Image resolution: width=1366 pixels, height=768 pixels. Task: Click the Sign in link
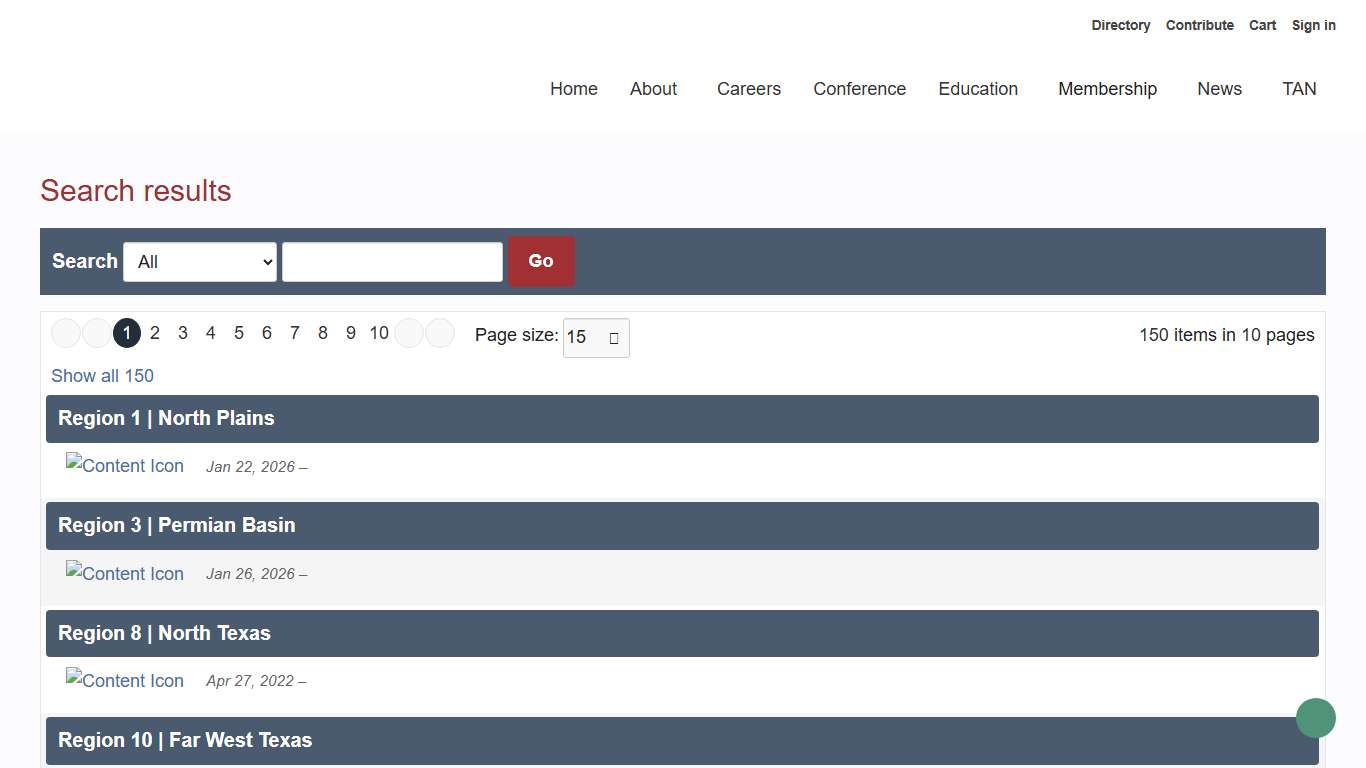pyautogui.click(x=1313, y=25)
